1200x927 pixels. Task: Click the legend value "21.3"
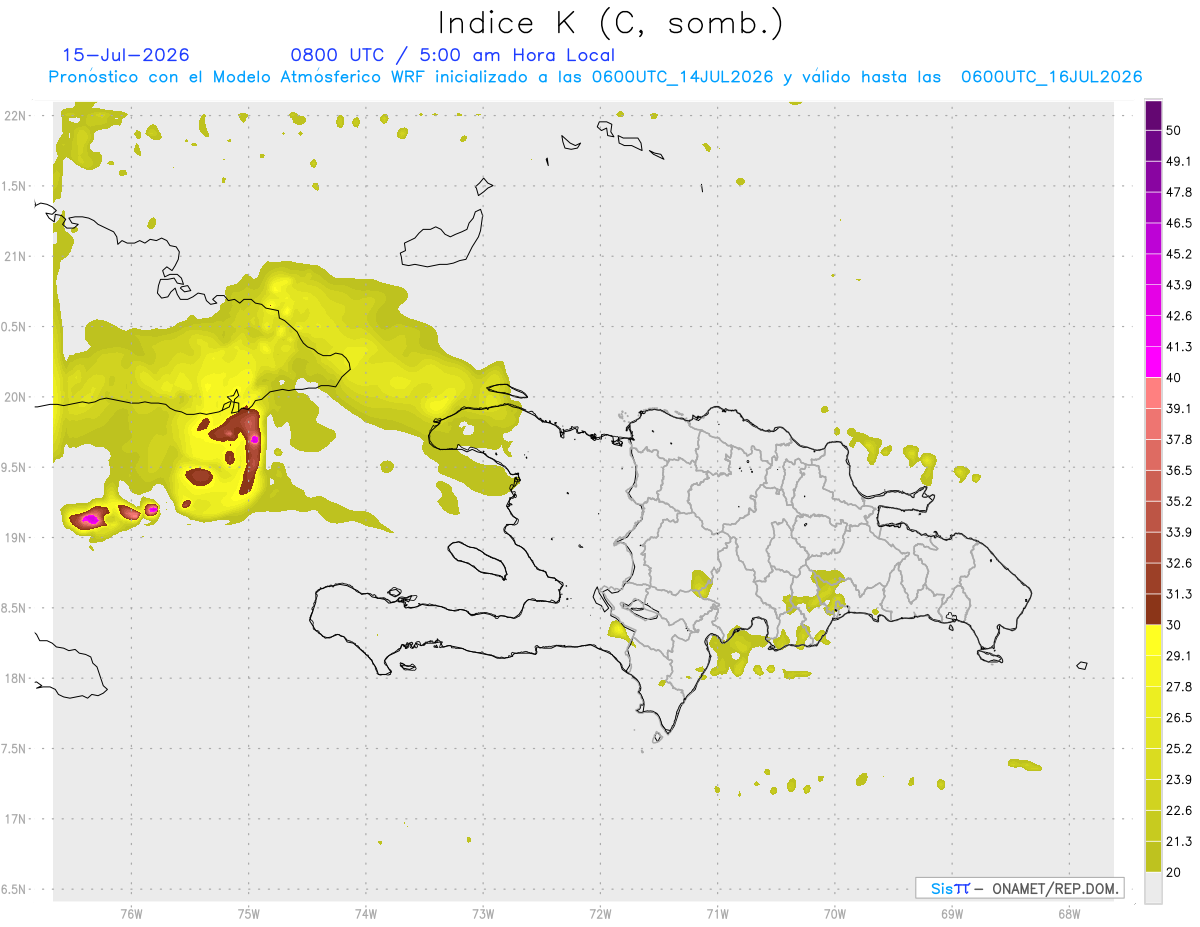tap(1179, 841)
